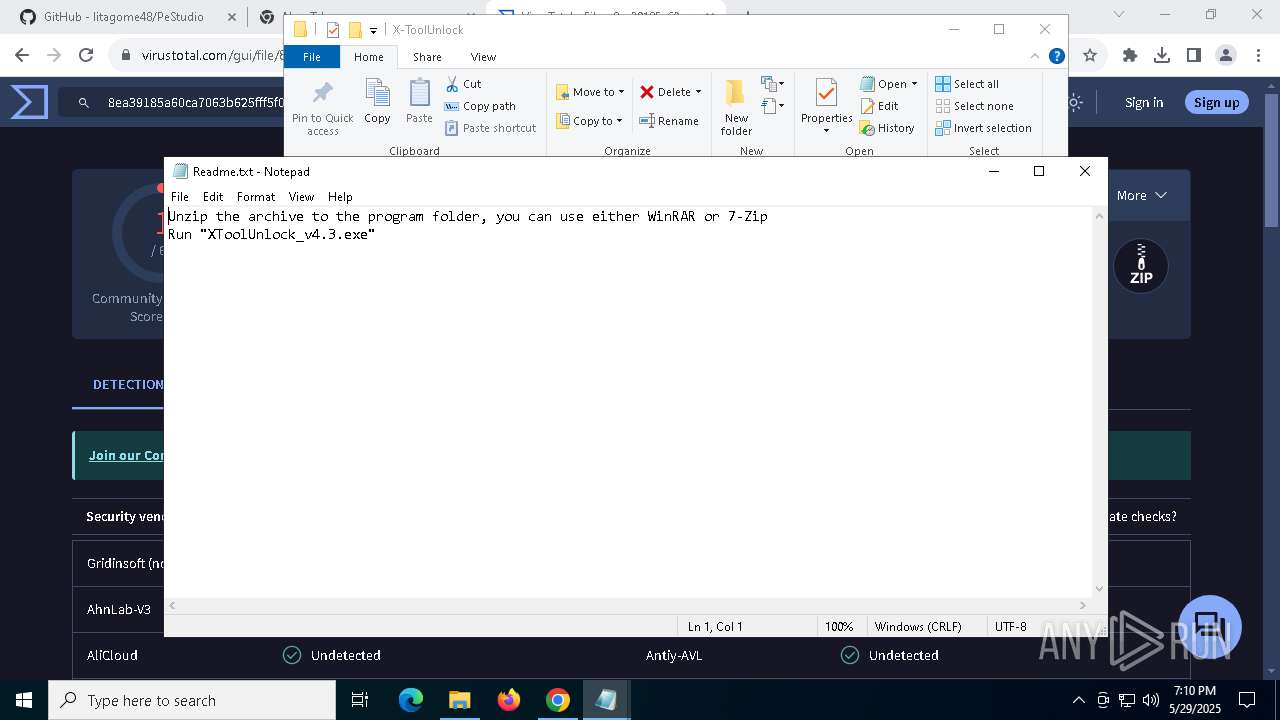Viewport: 1280px width, 720px height.
Task: Go back in Chrome
Action: click(x=22, y=55)
